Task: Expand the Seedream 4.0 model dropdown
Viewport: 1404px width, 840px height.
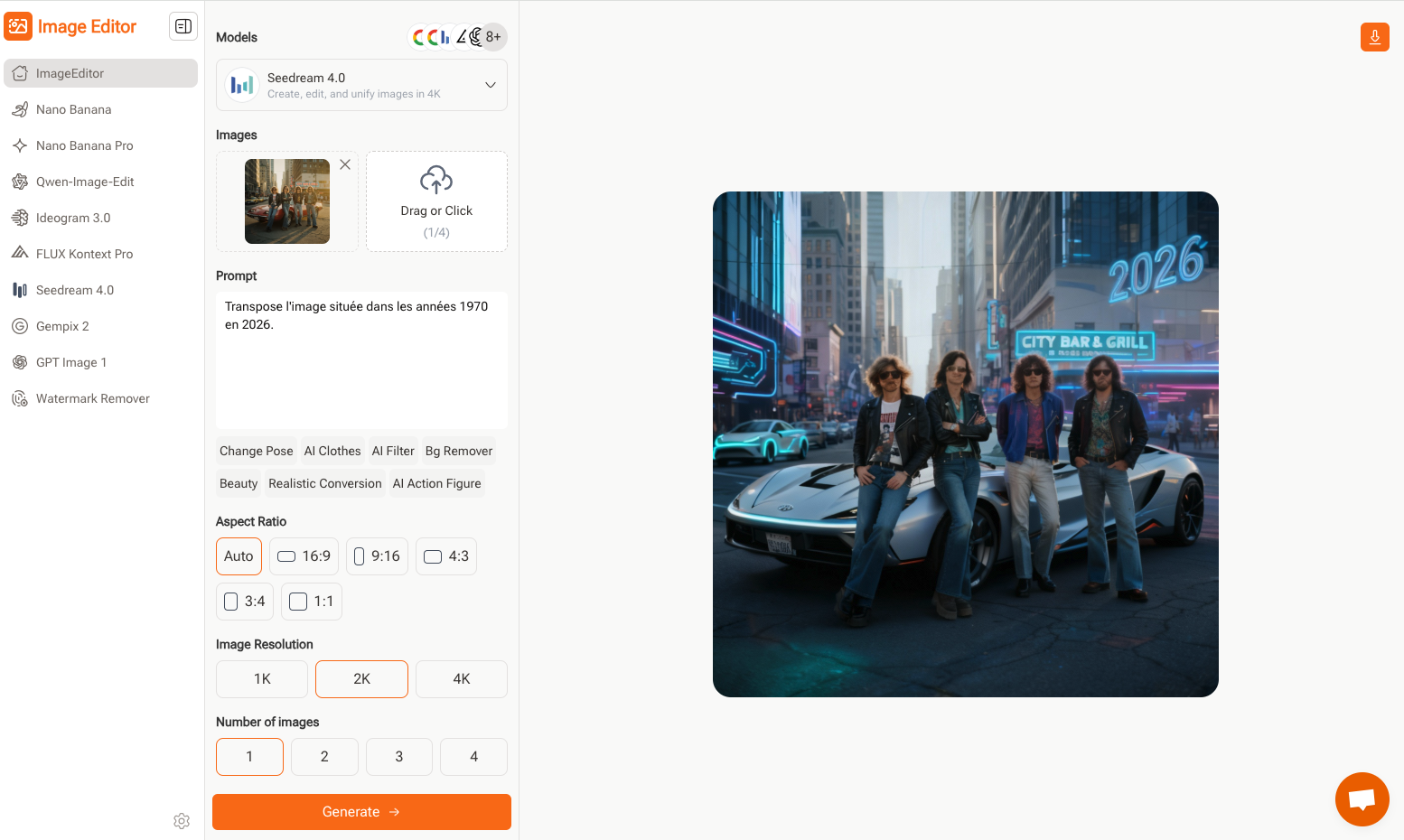Action: [x=491, y=85]
